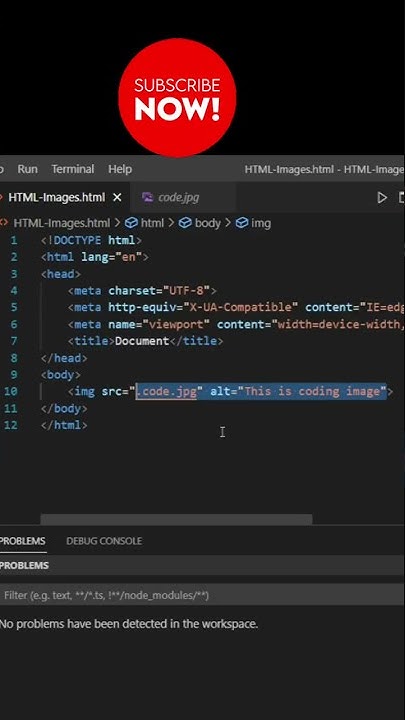Click the closing head tag

[x=64, y=358]
